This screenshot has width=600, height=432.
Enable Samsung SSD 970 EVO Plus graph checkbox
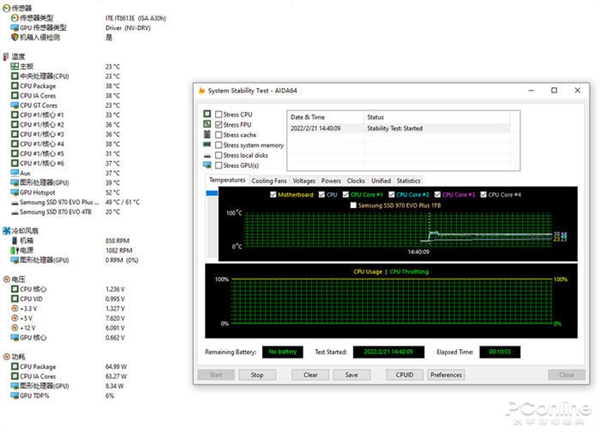point(354,205)
